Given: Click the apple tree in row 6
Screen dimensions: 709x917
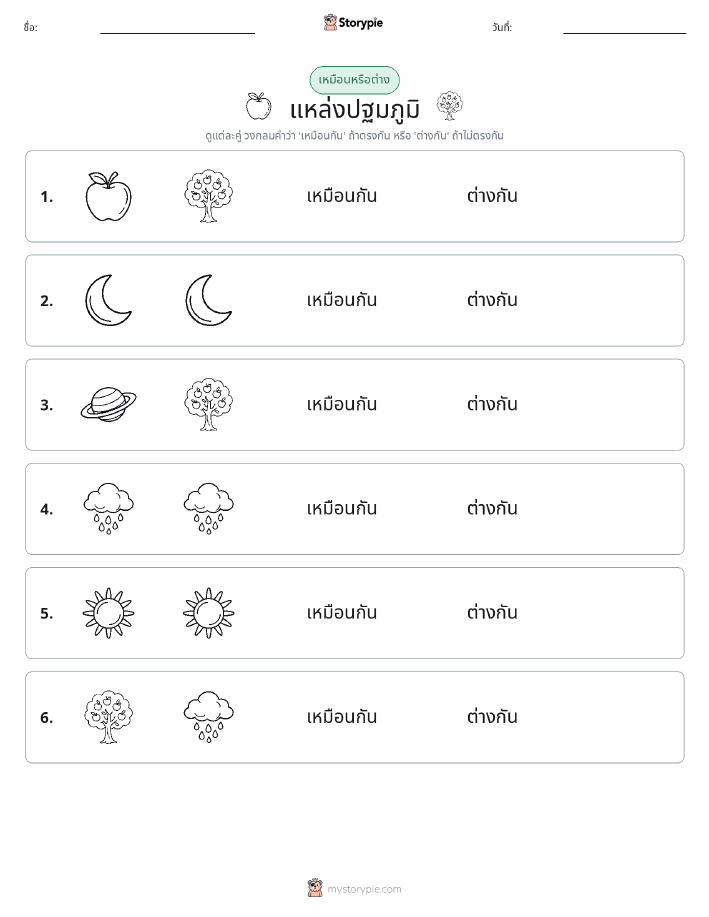Looking at the screenshot, I should coord(108,717).
